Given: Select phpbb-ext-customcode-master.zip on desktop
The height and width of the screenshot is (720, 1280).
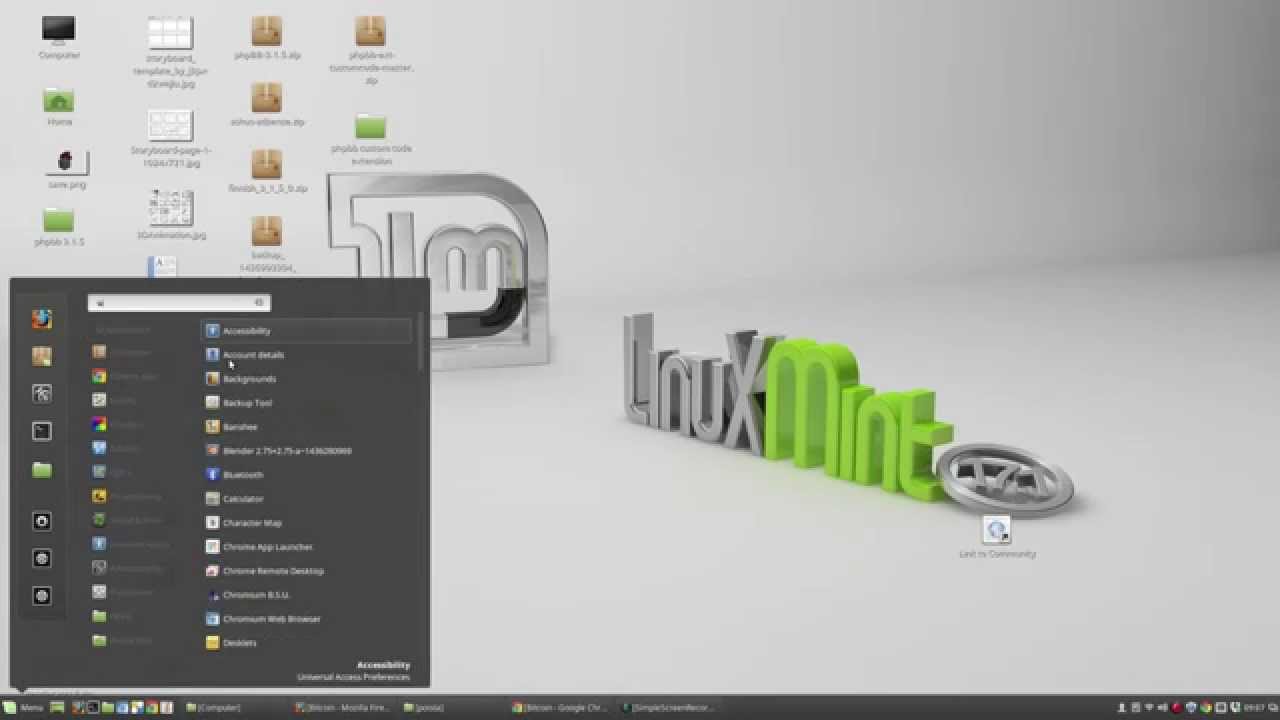Looking at the screenshot, I should (x=370, y=50).
